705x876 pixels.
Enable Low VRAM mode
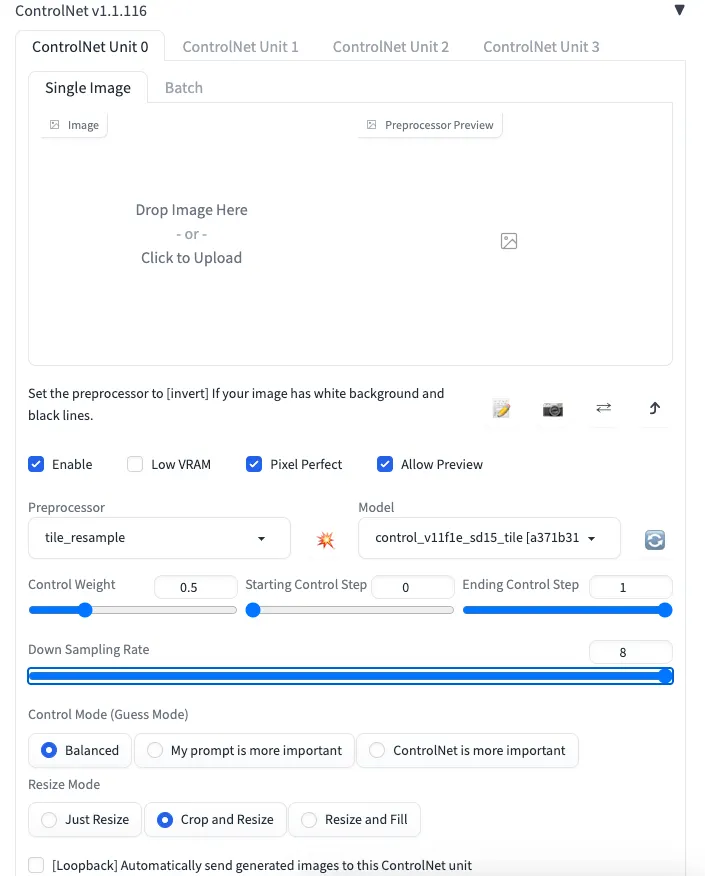(135, 464)
